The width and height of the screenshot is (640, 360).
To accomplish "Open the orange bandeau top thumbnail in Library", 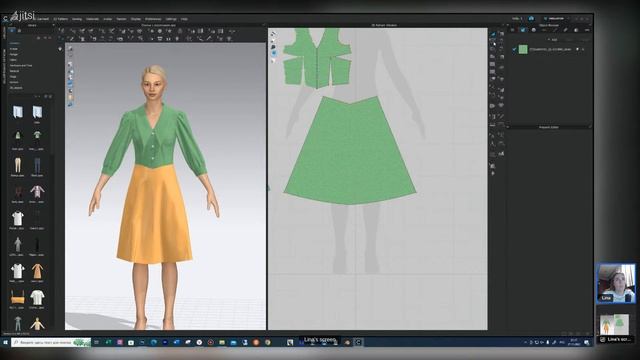I will coord(18,297).
